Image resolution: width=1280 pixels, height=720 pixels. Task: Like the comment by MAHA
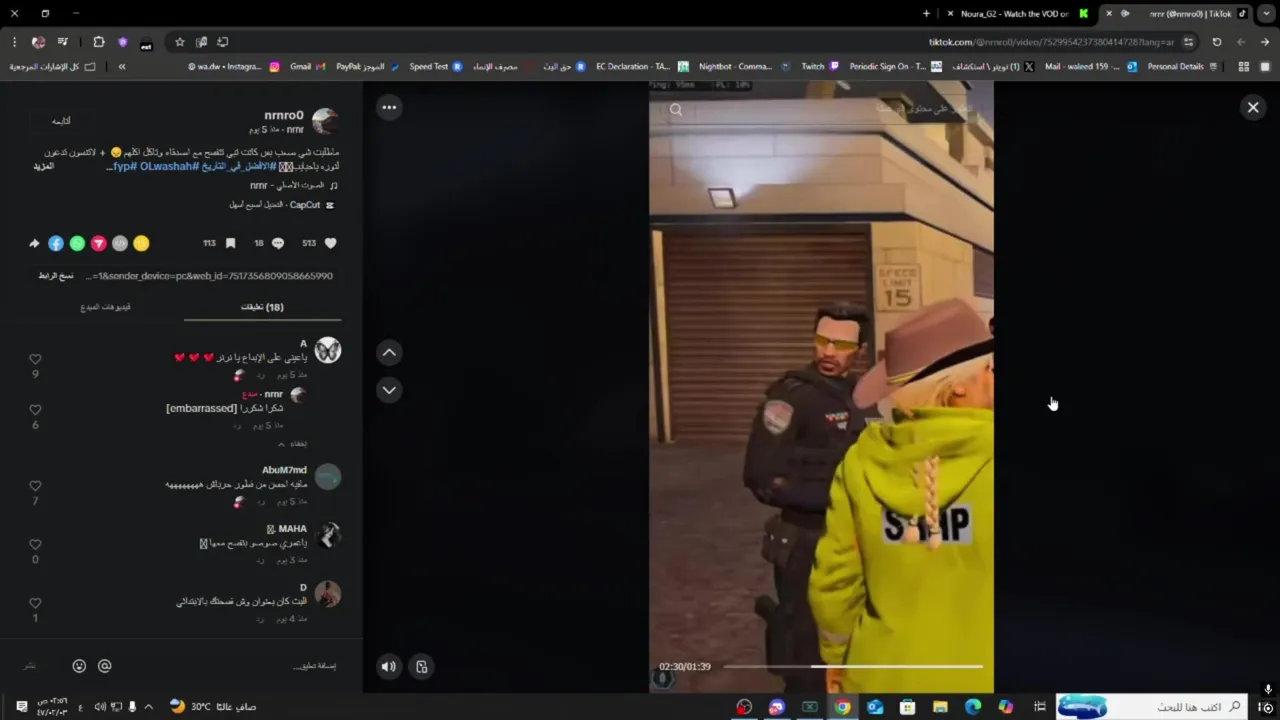[35, 544]
